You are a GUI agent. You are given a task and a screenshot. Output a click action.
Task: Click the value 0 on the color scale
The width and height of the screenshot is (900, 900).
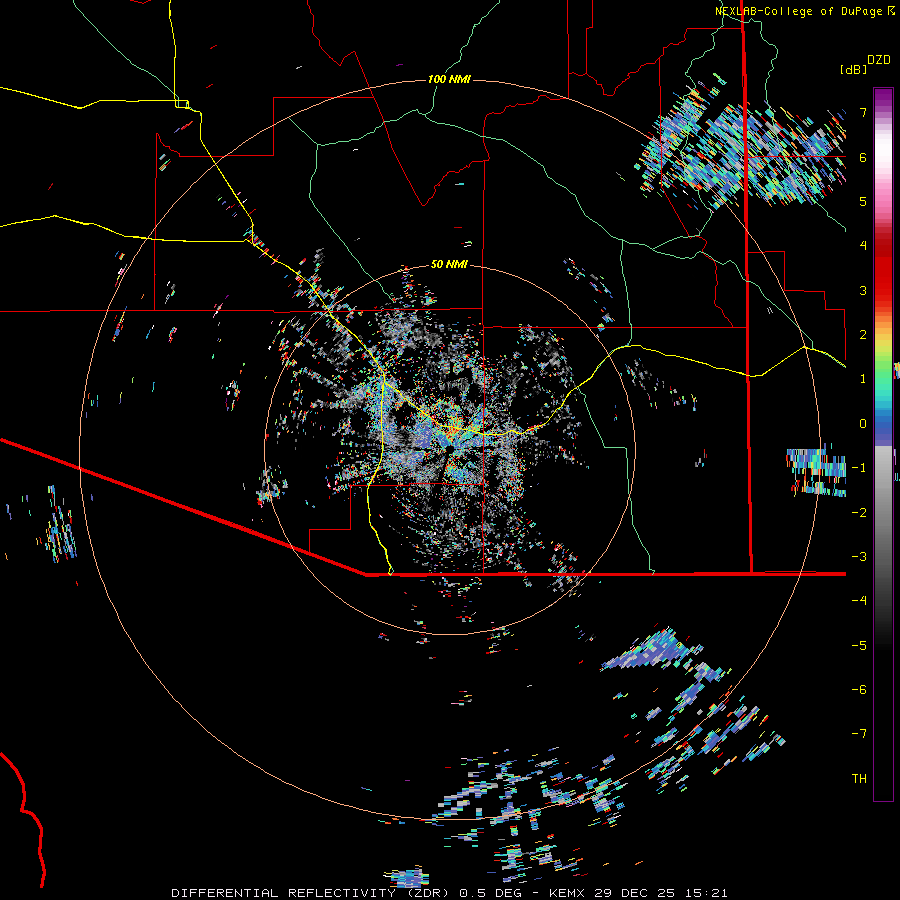(863, 424)
